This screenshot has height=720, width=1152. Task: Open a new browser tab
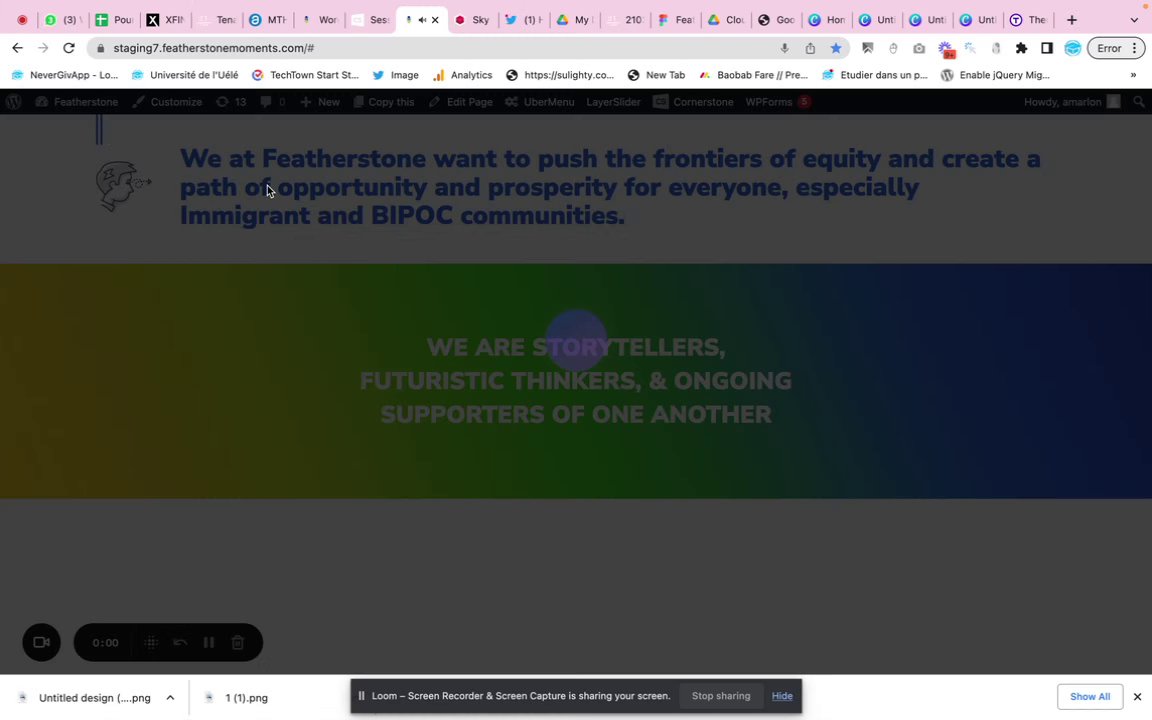pyautogui.click(x=1071, y=20)
